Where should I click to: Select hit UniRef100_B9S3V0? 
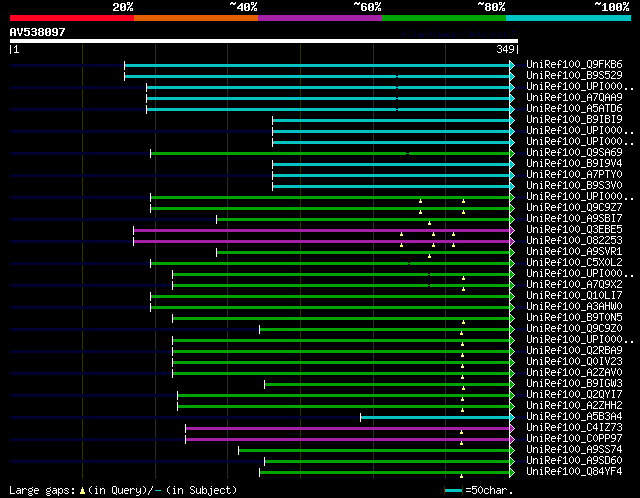pos(574,185)
